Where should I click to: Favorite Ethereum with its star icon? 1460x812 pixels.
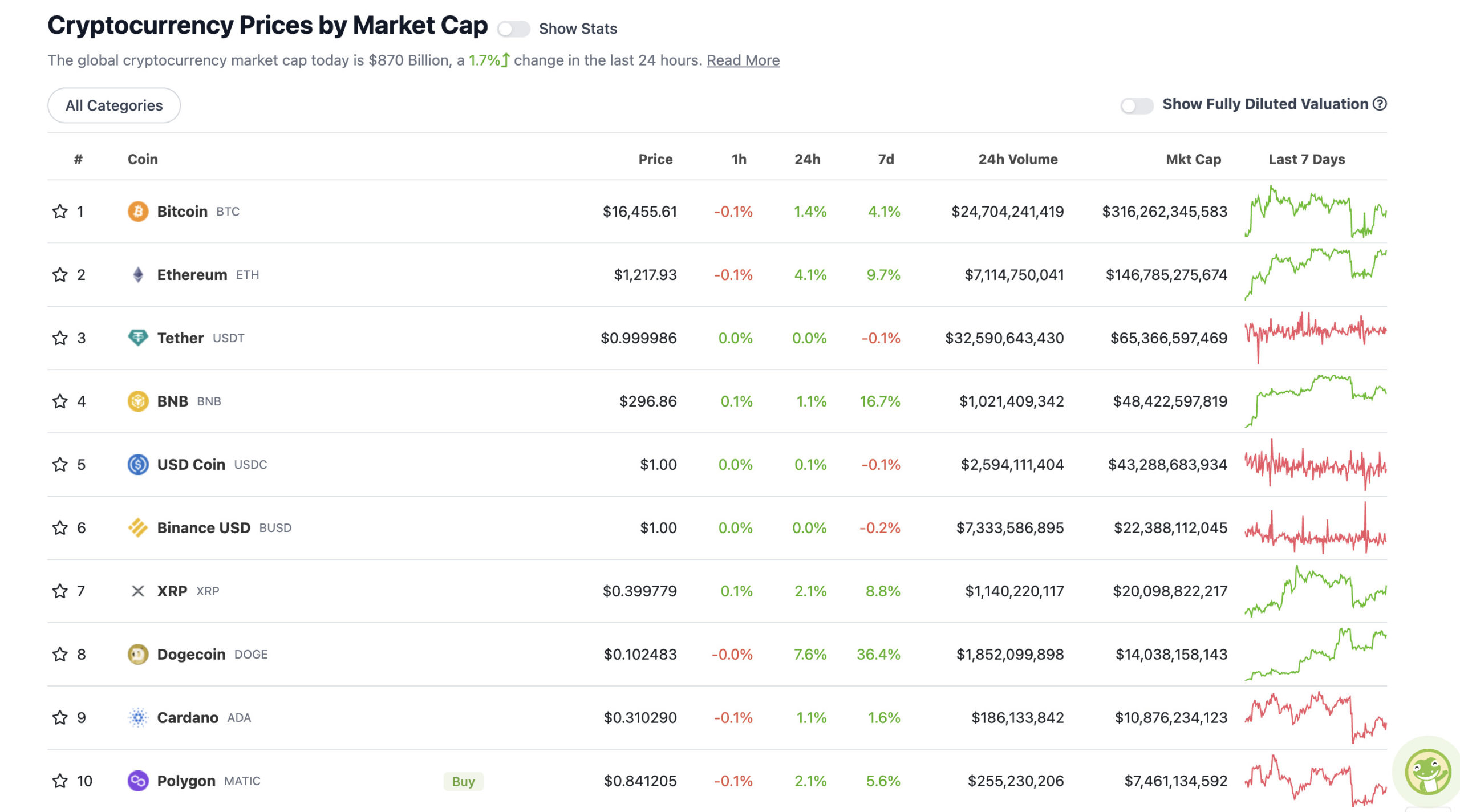coord(60,275)
